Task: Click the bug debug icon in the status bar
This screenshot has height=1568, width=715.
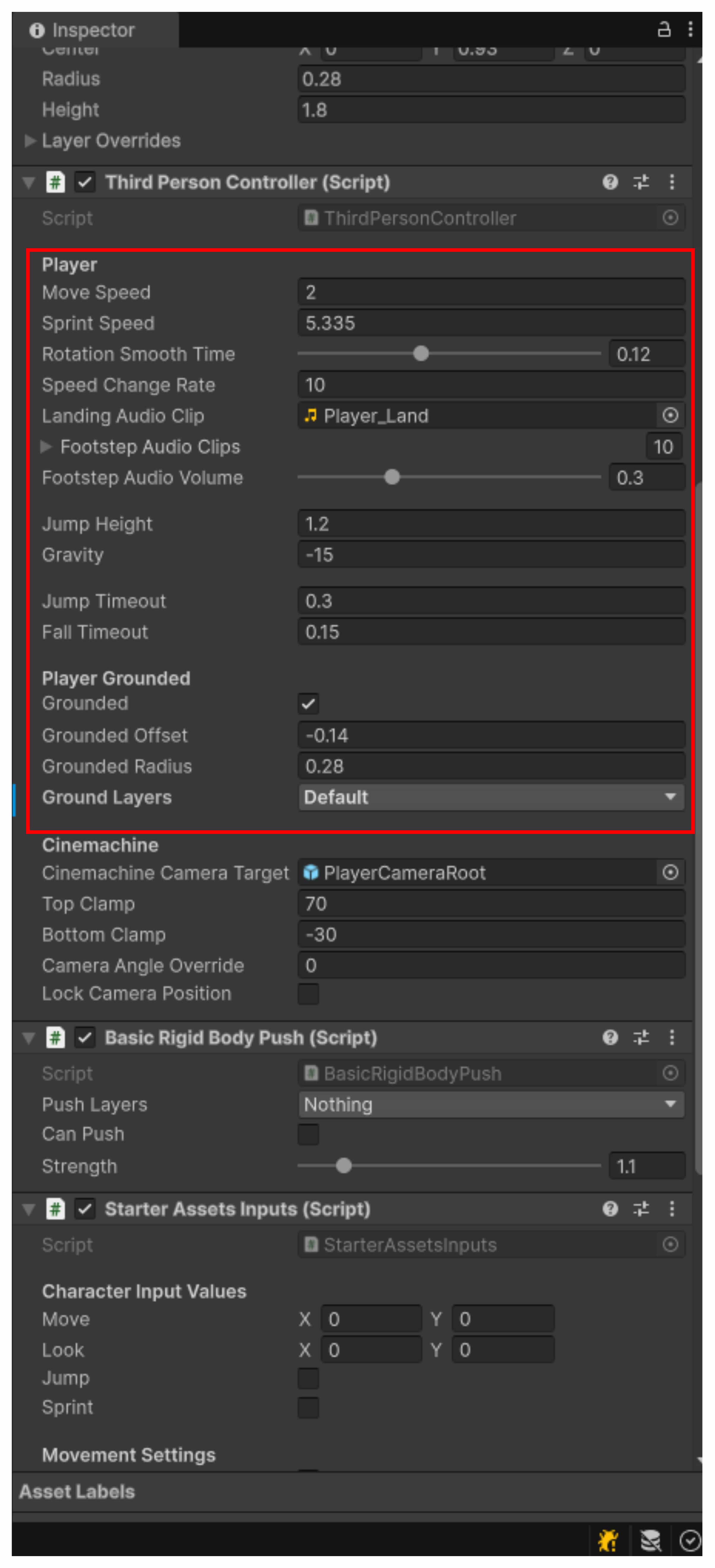Action: [607, 1541]
